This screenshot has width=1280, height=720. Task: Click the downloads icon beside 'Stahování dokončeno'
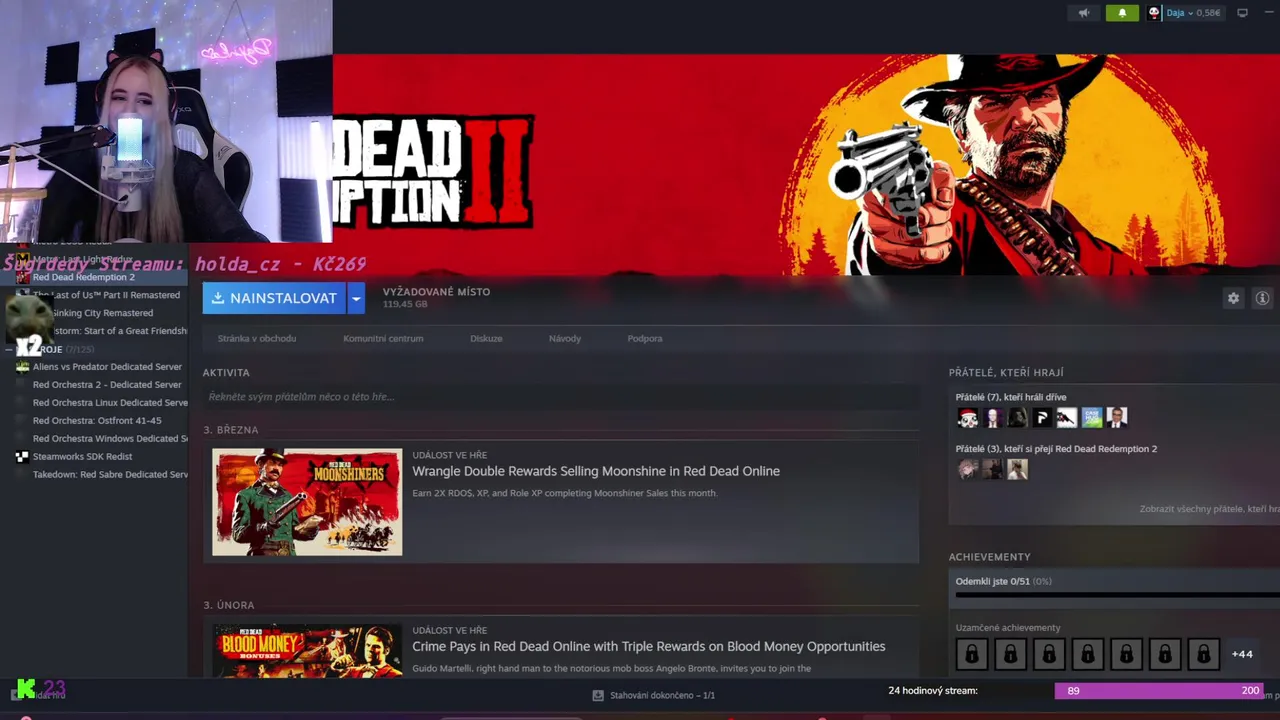click(598, 695)
